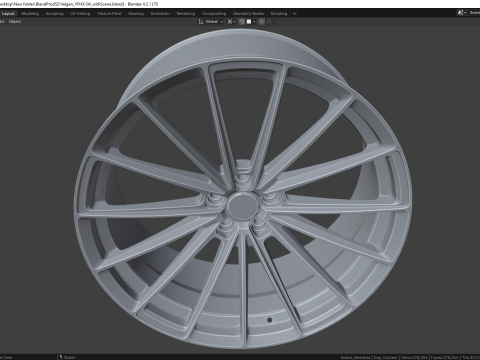Screen dimensions: 480x360
Task: Switch to the Layout workspace tab
Action: (8, 14)
